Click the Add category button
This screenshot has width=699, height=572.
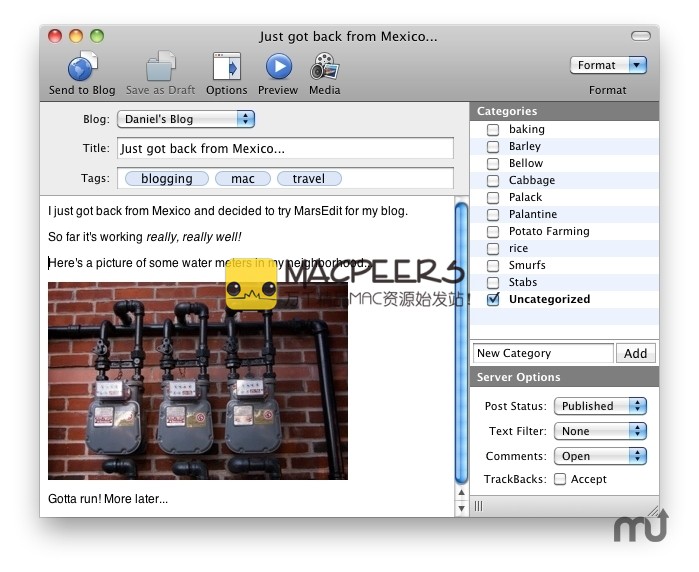tap(636, 353)
